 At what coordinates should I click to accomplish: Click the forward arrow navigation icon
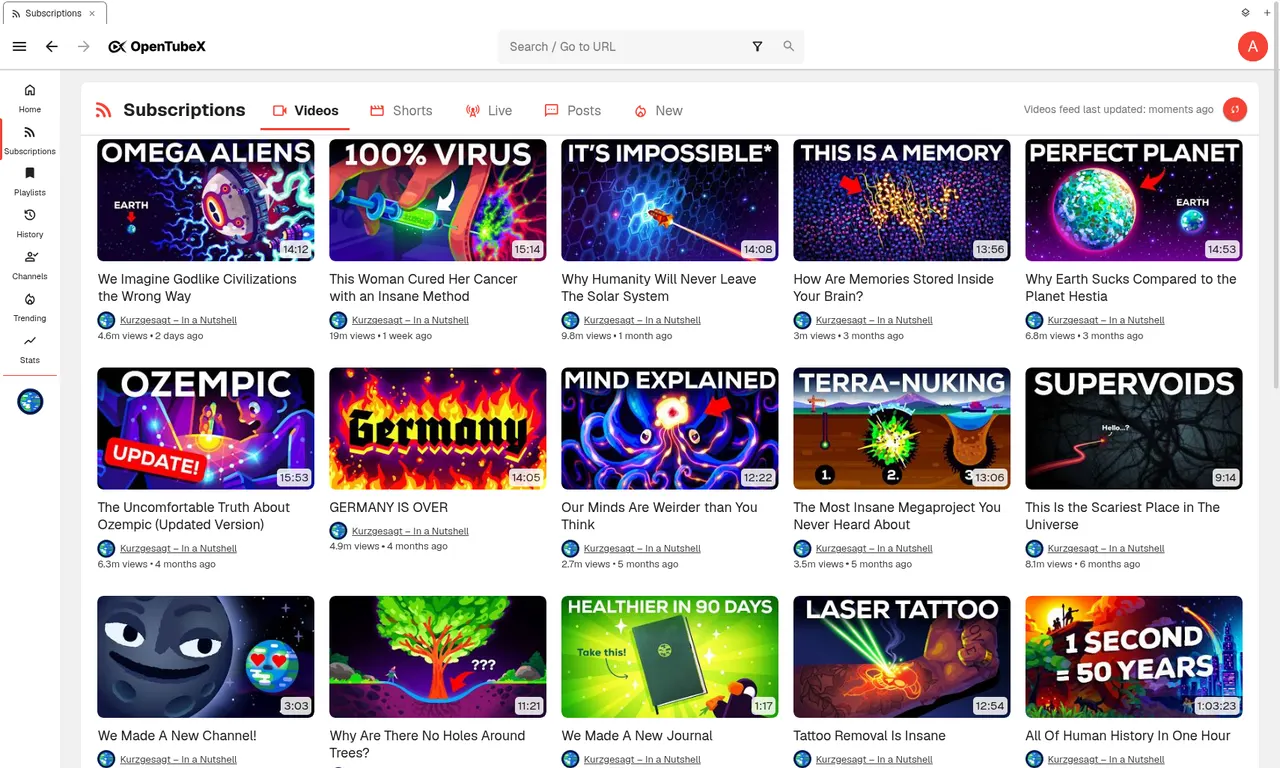coord(84,47)
